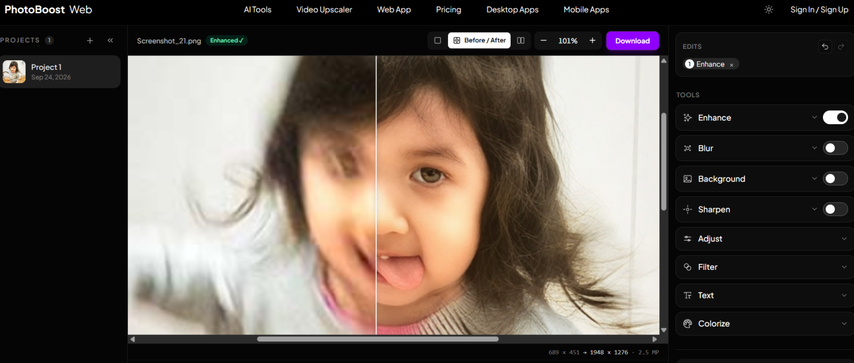Viewport: 854px width, 363px height.
Task: Open the Video Upscaler page
Action: click(x=324, y=10)
